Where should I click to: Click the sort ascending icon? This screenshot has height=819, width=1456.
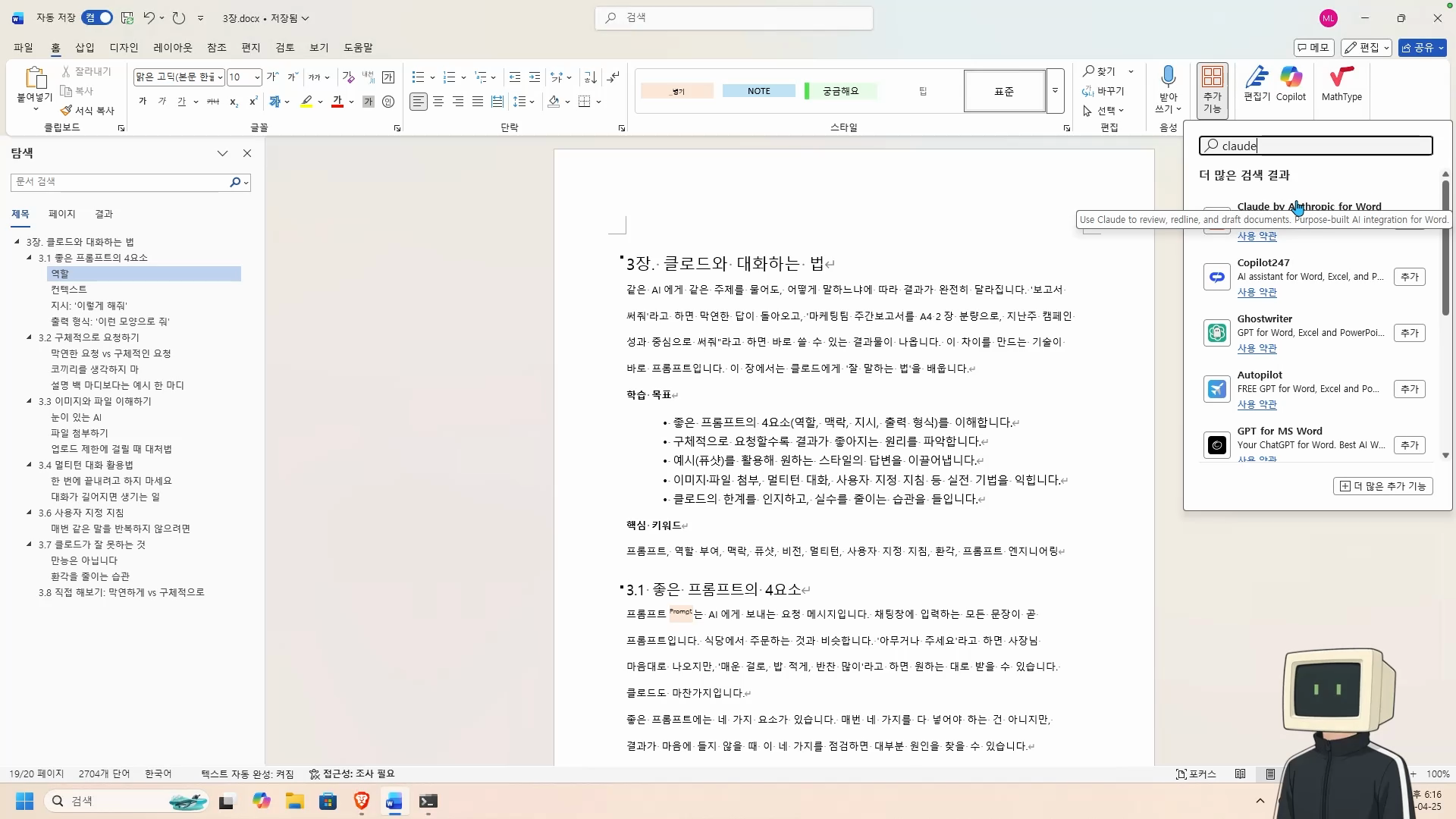click(x=591, y=77)
